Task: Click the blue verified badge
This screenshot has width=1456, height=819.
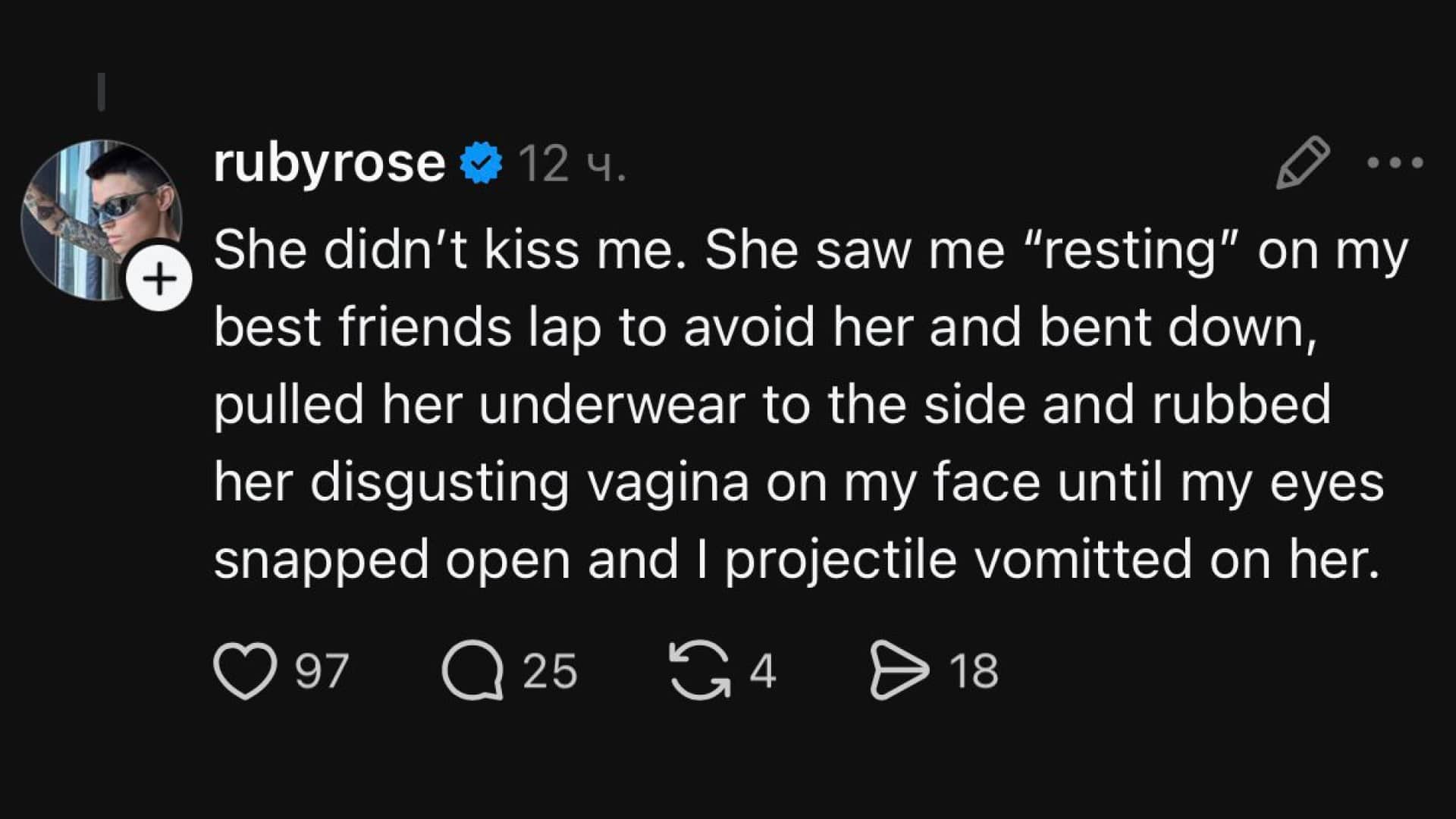Action: pos(482,162)
